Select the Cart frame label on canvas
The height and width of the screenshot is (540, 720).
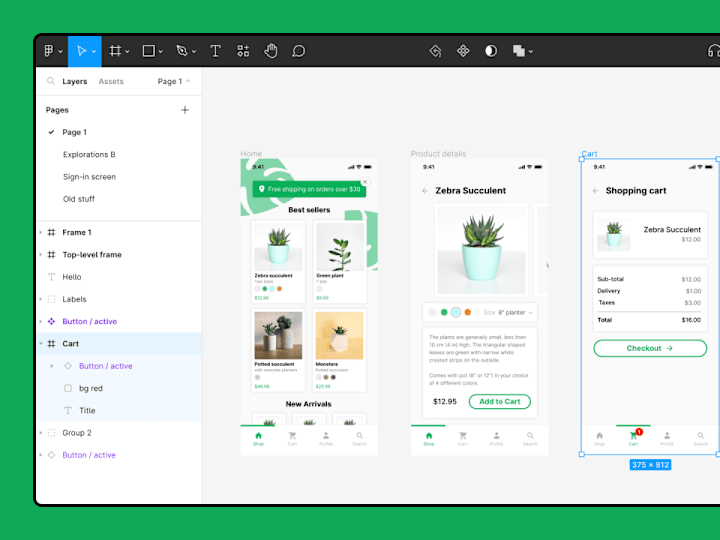click(x=590, y=154)
